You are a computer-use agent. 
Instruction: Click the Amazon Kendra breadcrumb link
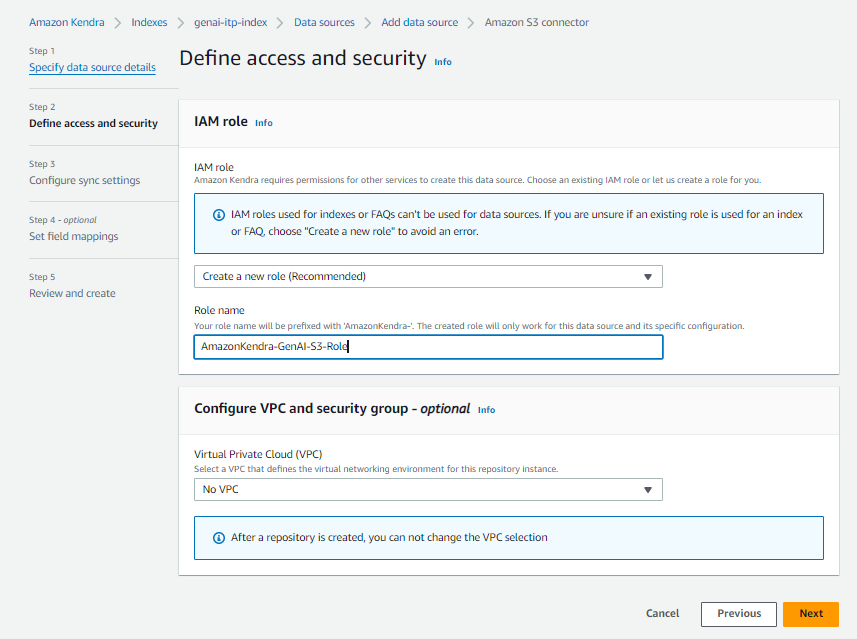[66, 22]
